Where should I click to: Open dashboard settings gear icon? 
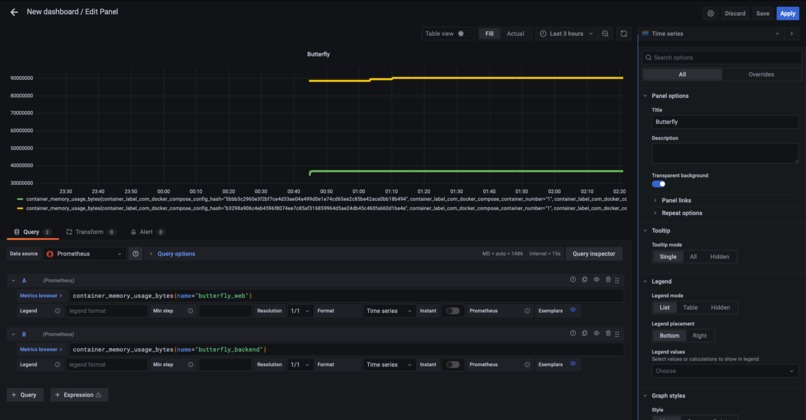(x=710, y=14)
